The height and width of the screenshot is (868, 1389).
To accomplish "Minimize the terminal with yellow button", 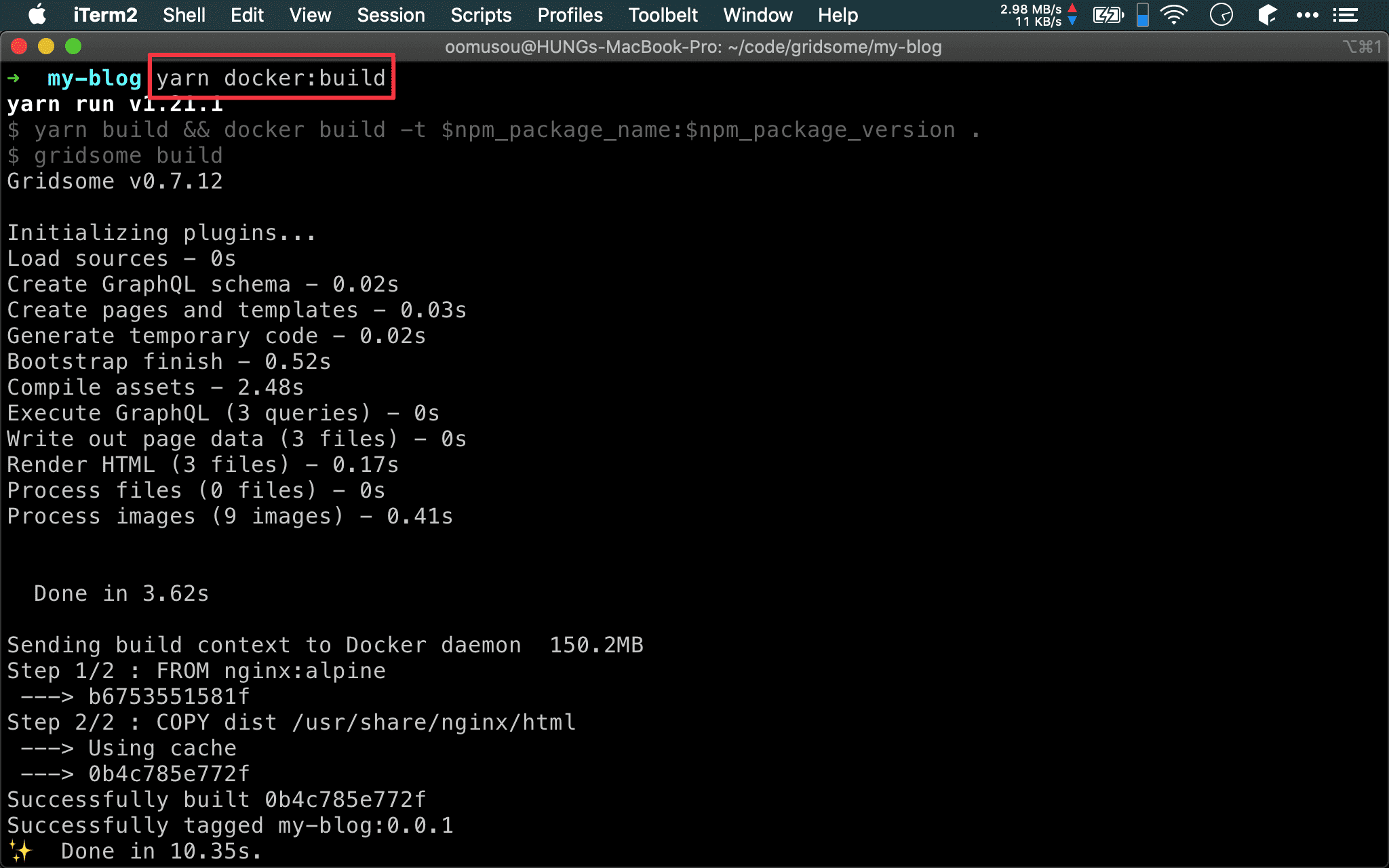I will tap(46, 46).
